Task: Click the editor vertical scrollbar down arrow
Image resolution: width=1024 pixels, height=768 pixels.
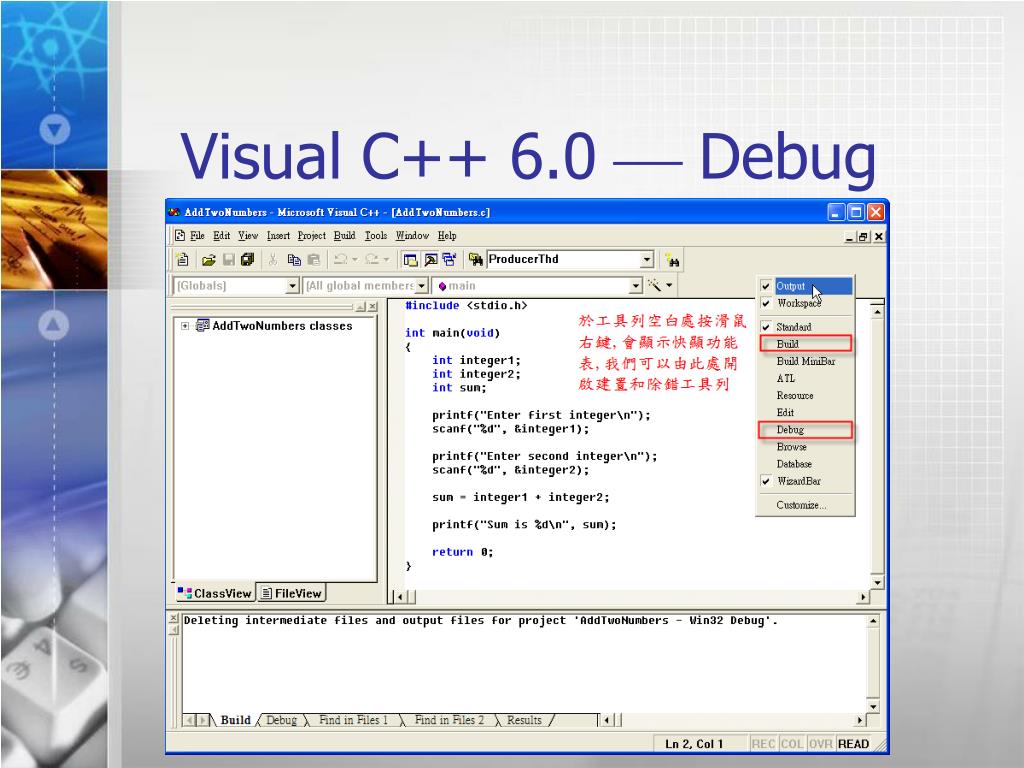Action: pos(877,582)
